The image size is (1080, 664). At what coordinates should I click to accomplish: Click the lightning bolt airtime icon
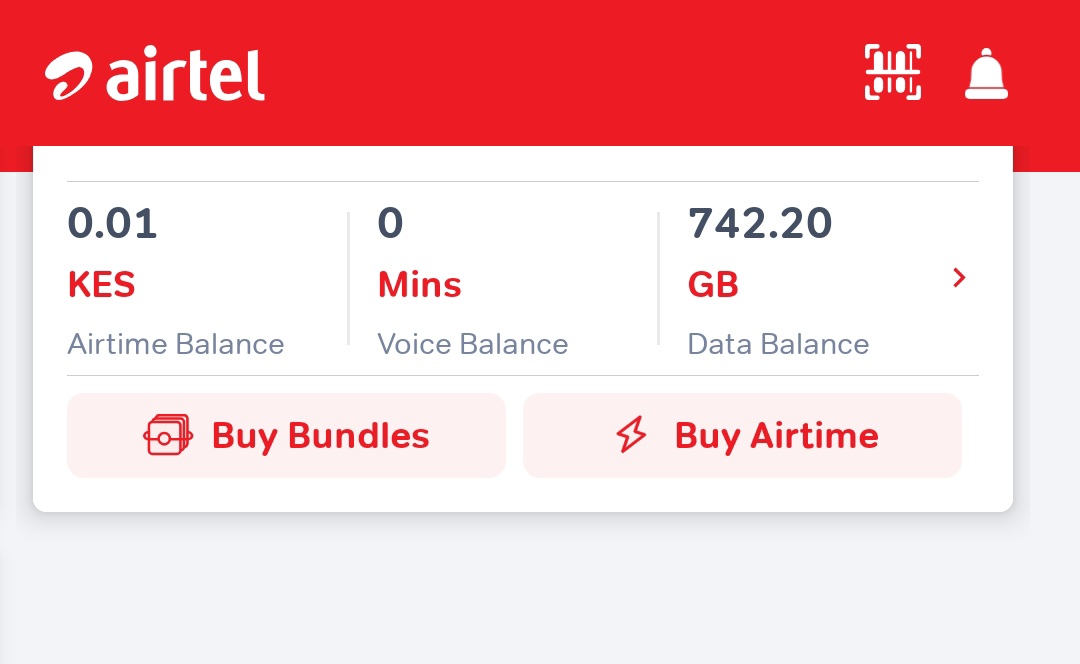(x=631, y=436)
